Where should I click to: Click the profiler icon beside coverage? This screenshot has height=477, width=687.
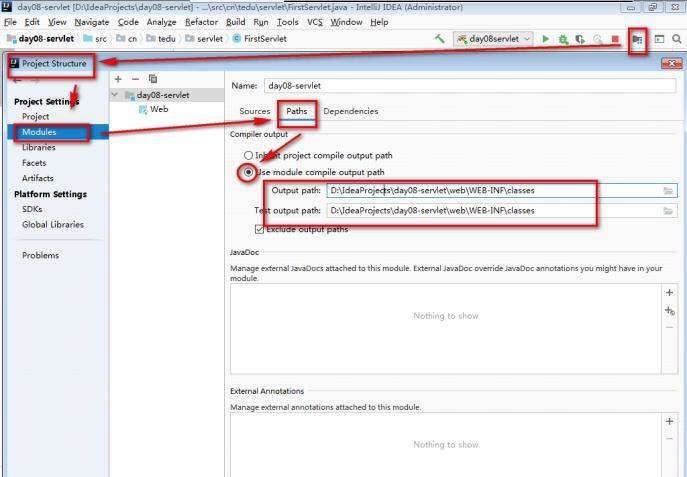click(598, 39)
